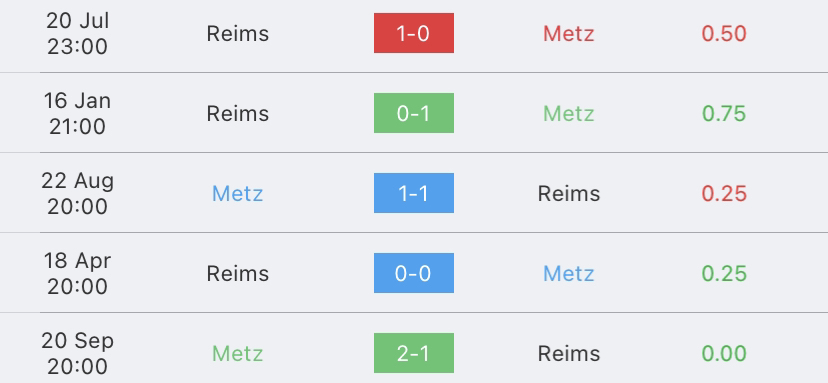This screenshot has width=828, height=383.
Task: Select red Metz in the 20 Jul match
Action: coord(569,33)
